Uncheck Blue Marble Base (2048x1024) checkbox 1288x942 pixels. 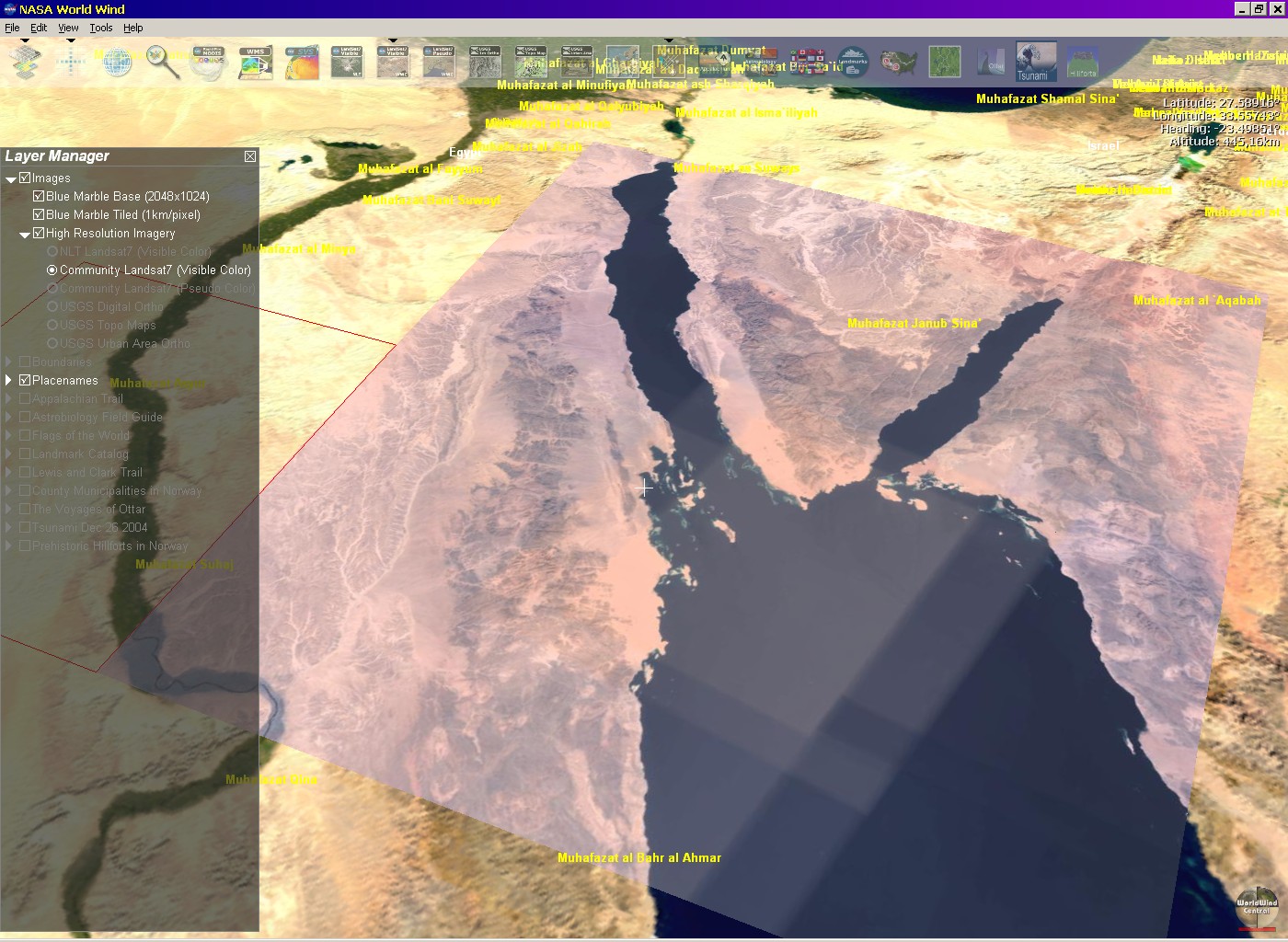39,196
